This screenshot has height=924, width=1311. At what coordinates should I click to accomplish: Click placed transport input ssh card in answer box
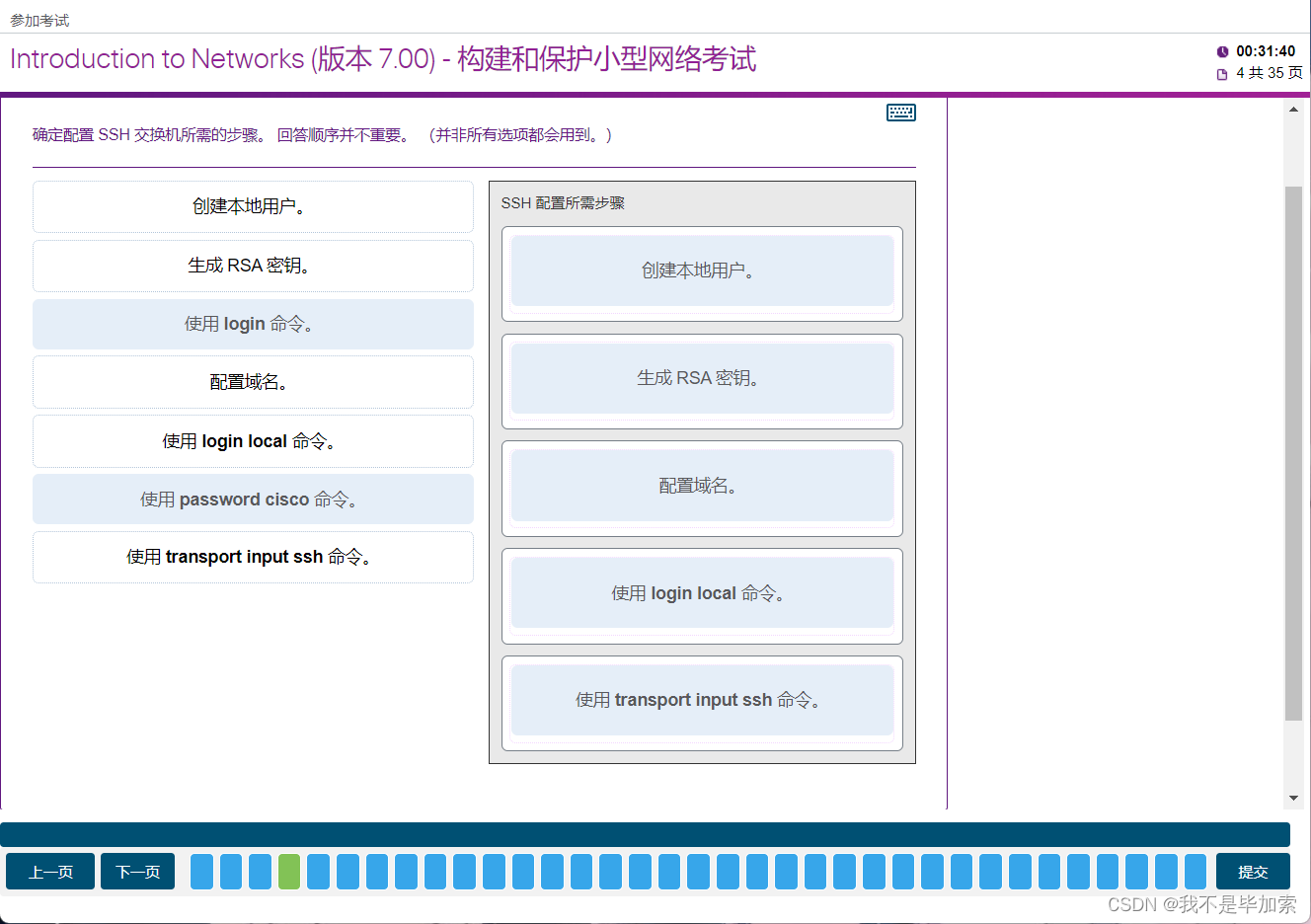point(702,700)
